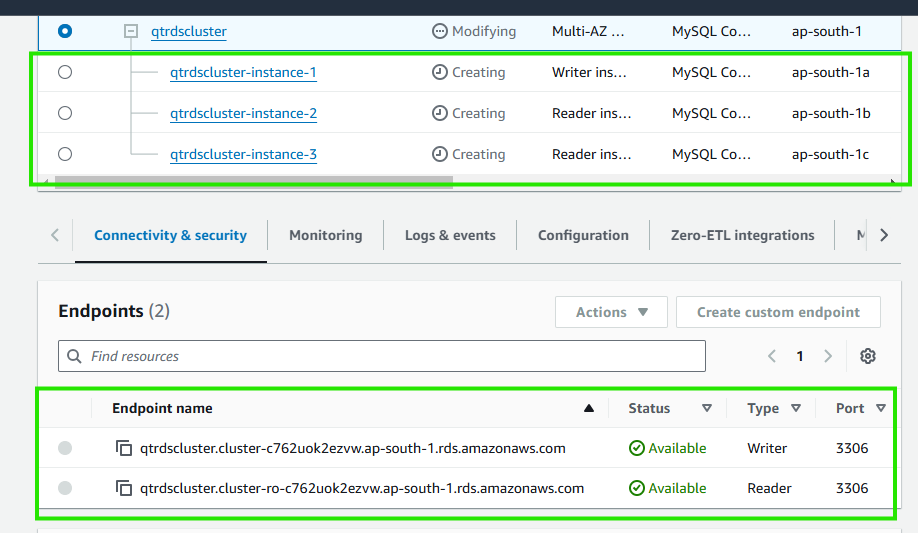The width and height of the screenshot is (918, 533).
Task: Open the Logs & events tab
Action: click(x=450, y=235)
